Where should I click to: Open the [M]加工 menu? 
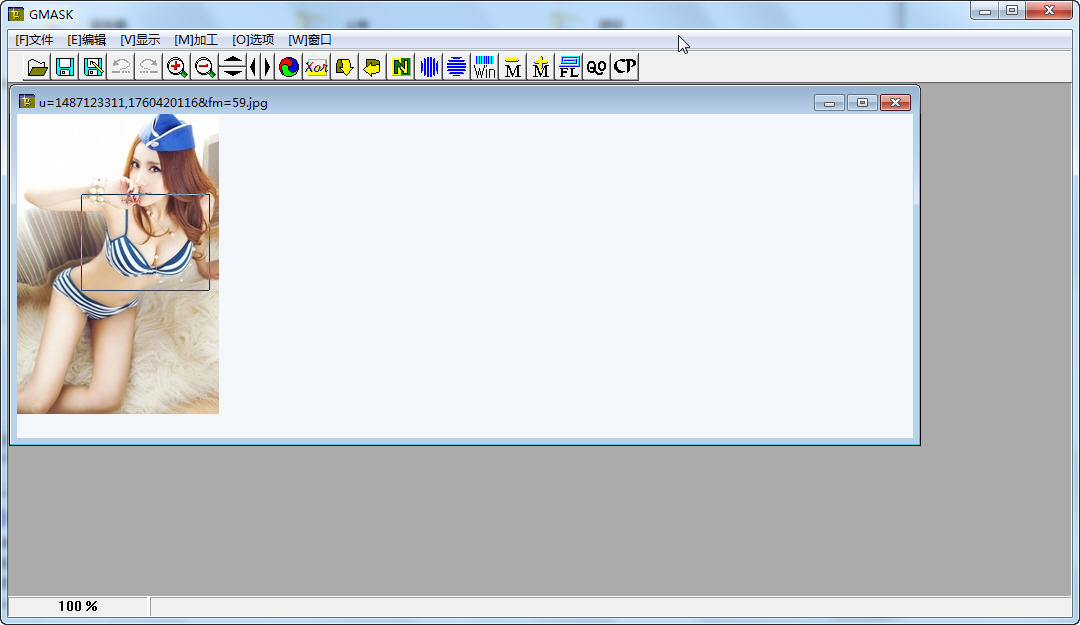click(x=196, y=40)
